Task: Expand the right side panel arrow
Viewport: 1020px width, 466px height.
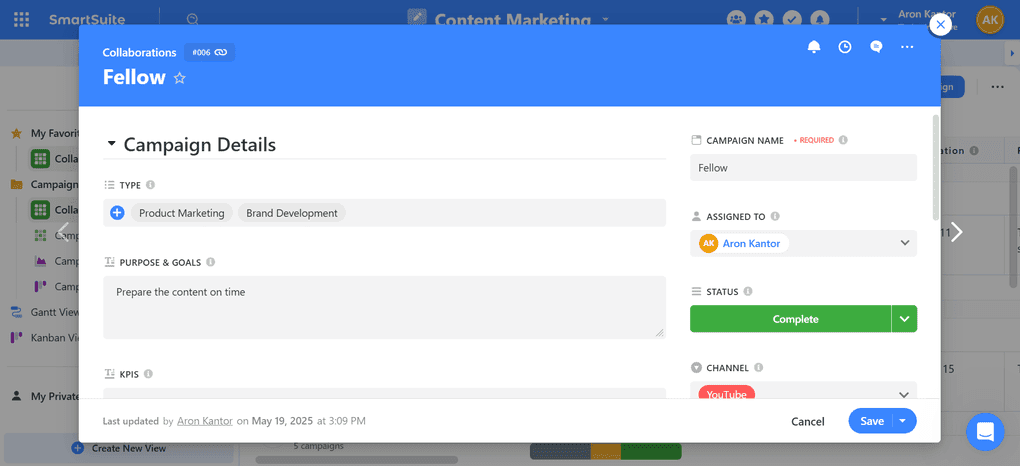Action: click(x=1013, y=53)
